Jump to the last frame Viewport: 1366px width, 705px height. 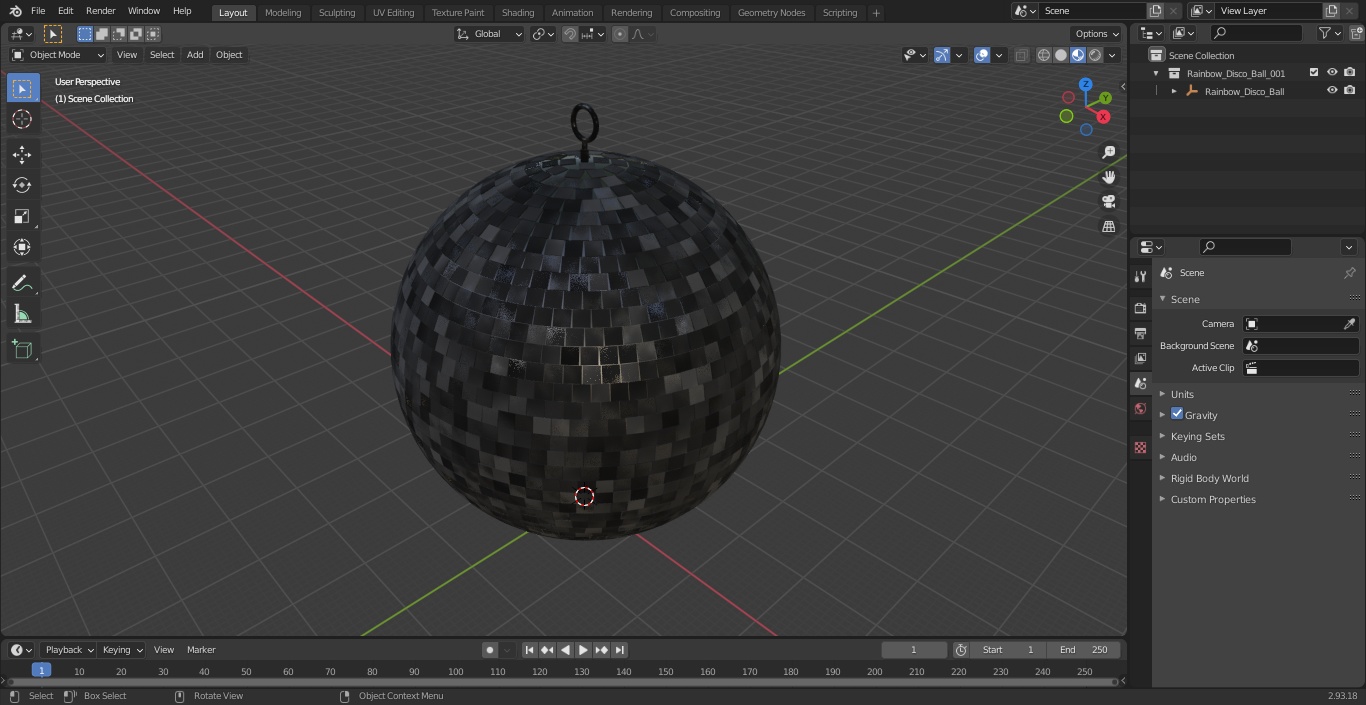coord(619,650)
